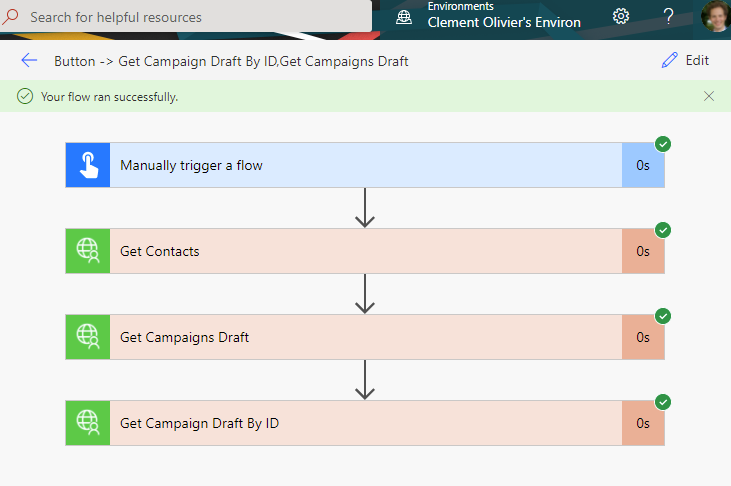Focus the Search for helpful resources field
Screen dimensions: 731x486
click(x=186, y=17)
